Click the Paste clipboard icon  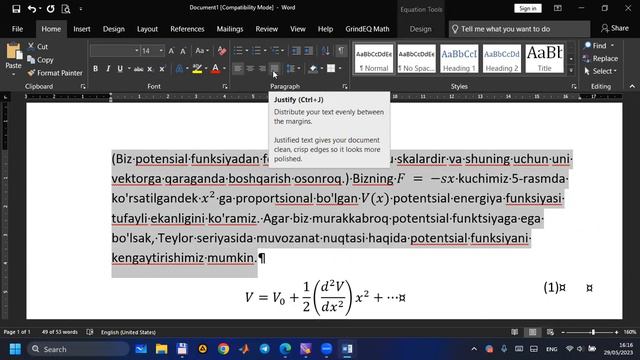[x=13, y=52]
